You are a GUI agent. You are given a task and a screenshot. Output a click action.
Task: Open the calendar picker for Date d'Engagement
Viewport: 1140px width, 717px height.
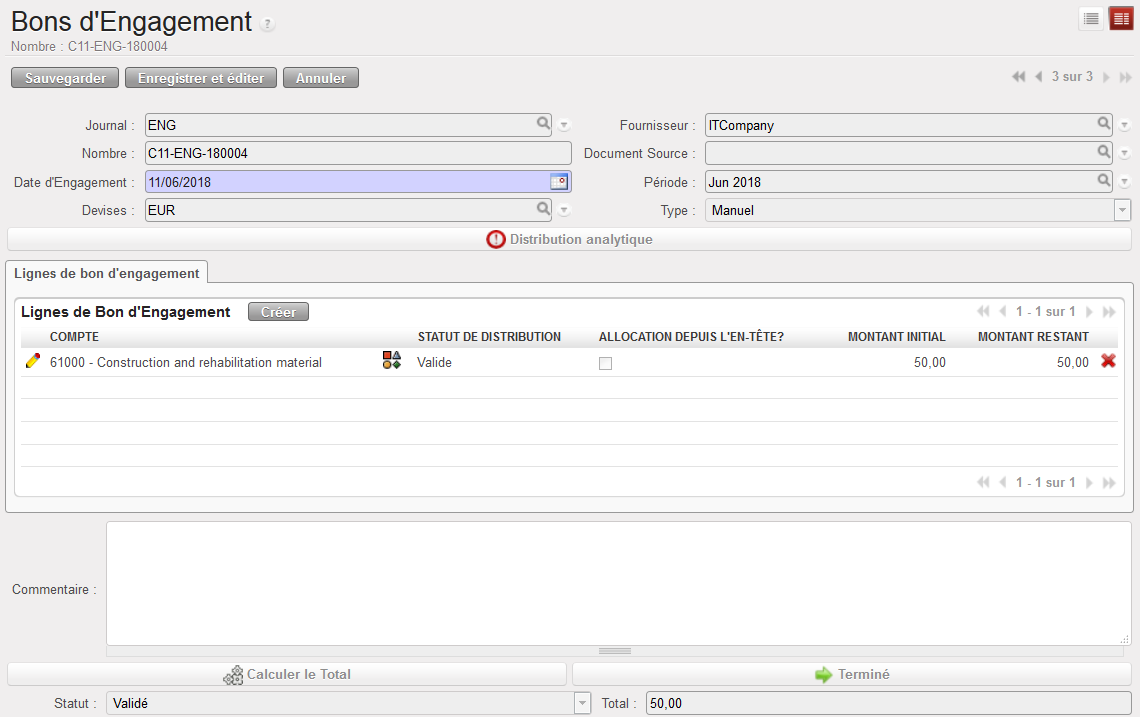[559, 182]
